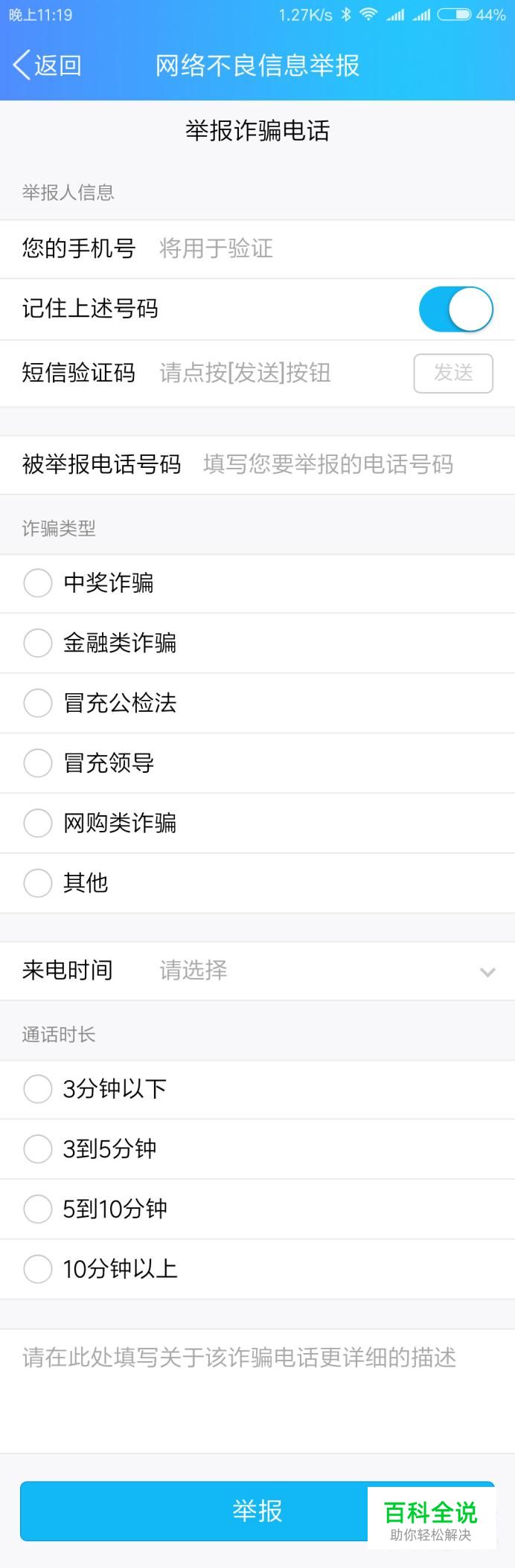Select the 冒充领导 radio option
This screenshot has width=515, height=1568.
point(38,763)
